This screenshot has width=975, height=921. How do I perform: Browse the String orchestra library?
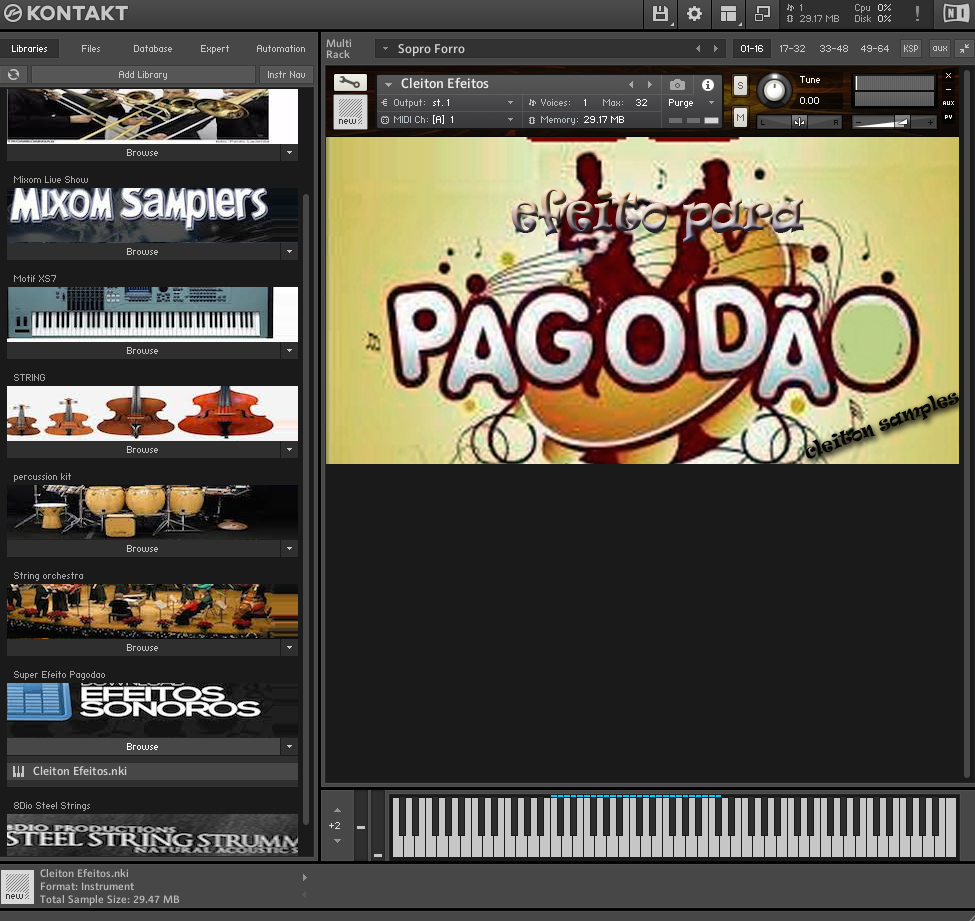tap(143, 647)
